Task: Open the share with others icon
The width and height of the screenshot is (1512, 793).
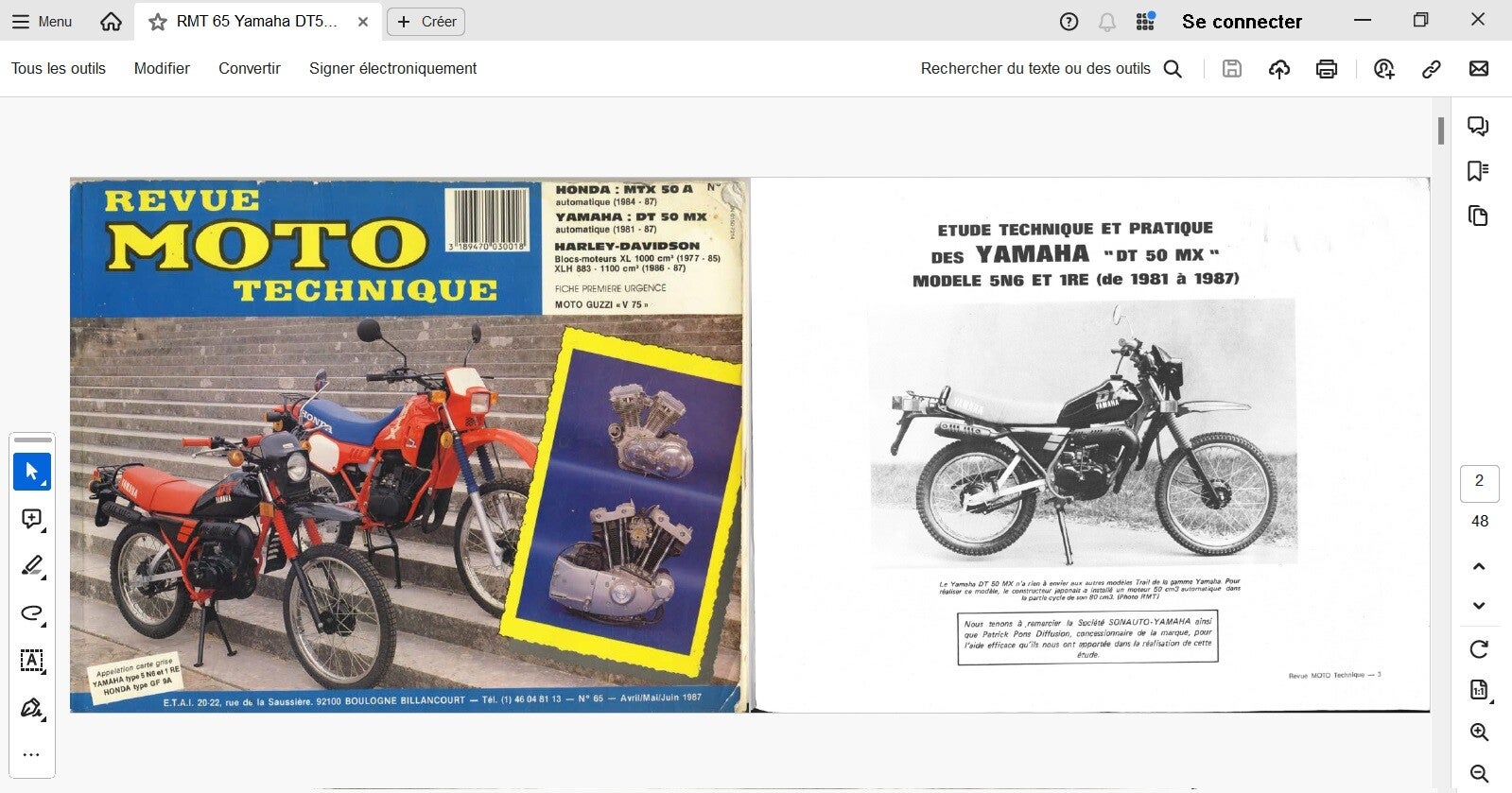Action: pos(1384,68)
